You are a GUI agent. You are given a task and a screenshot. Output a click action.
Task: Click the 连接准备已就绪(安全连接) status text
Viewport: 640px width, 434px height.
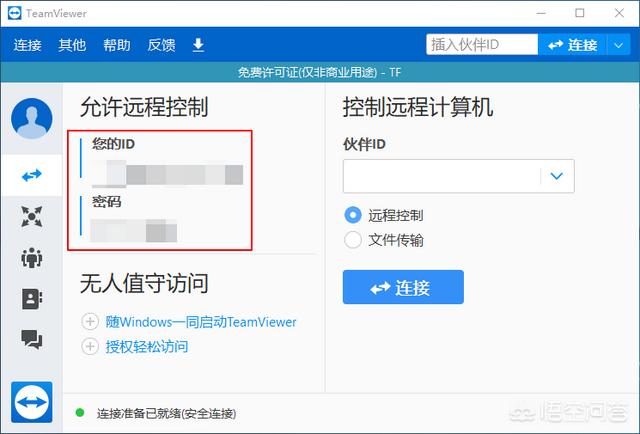(x=167, y=413)
